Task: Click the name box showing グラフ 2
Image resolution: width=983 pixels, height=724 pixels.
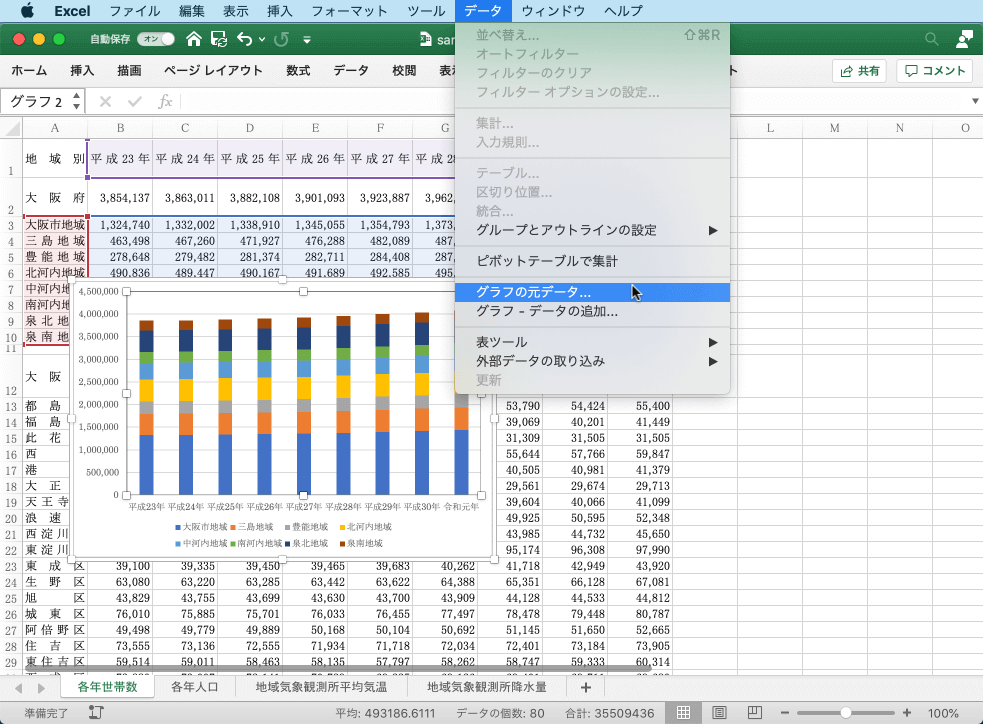Action: click(38, 102)
